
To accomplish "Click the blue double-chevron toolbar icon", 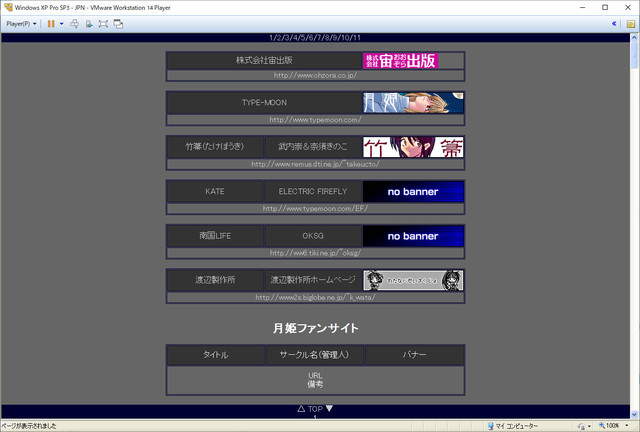I will click(x=614, y=24).
